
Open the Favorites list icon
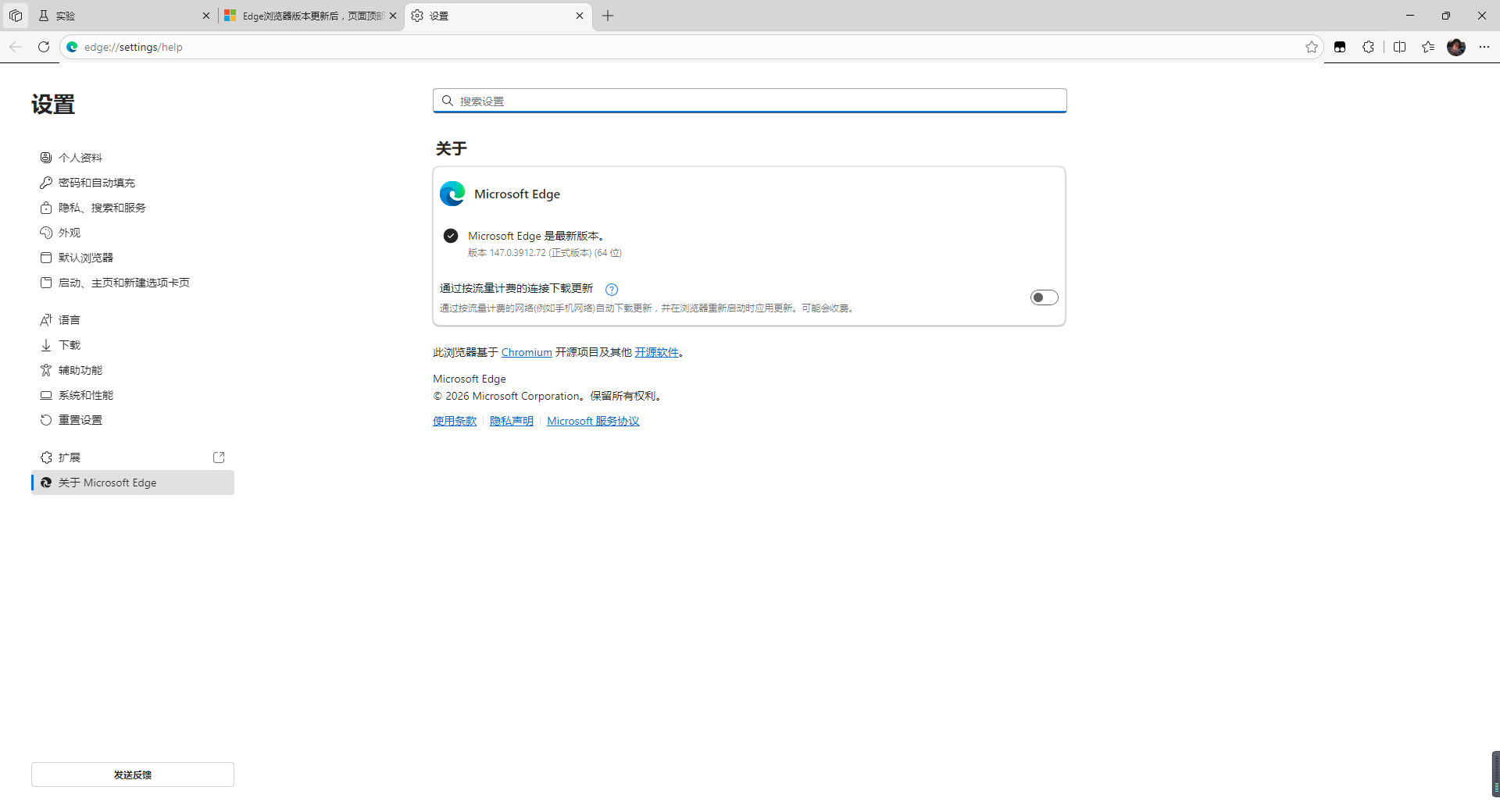(x=1428, y=47)
